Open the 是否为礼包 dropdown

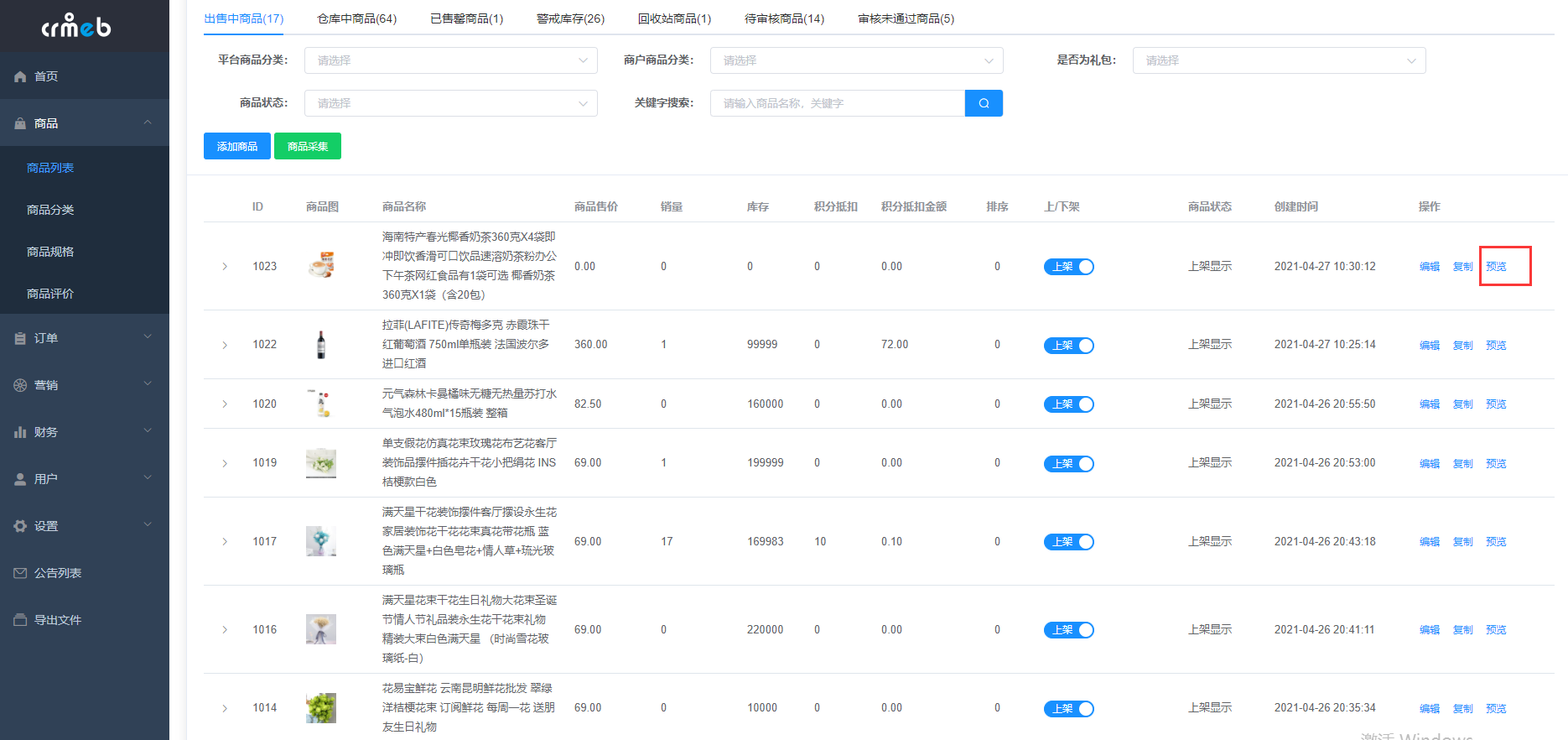[x=1278, y=60]
